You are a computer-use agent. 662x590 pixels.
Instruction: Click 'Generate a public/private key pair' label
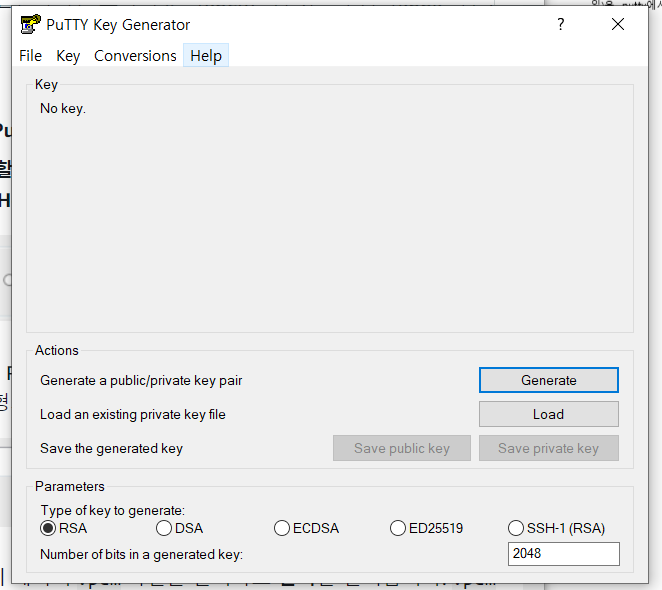point(141,381)
